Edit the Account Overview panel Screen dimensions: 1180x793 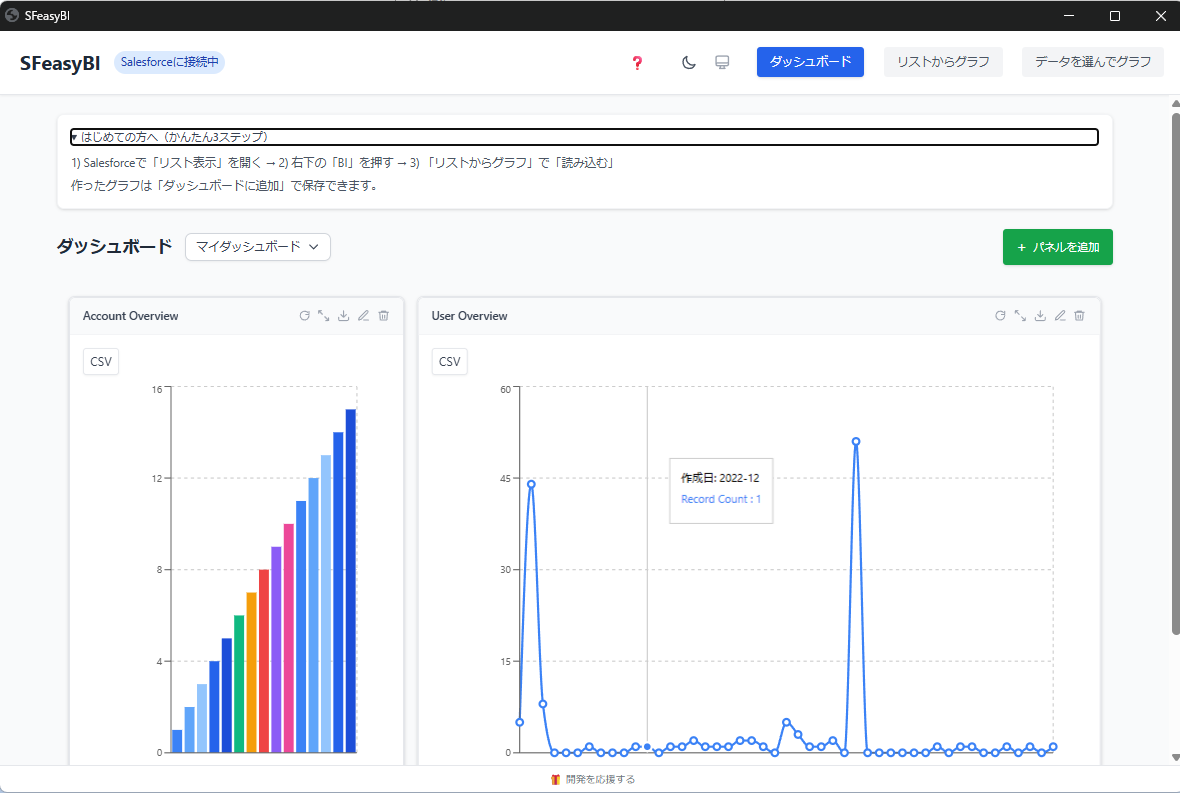click(363, 315)
